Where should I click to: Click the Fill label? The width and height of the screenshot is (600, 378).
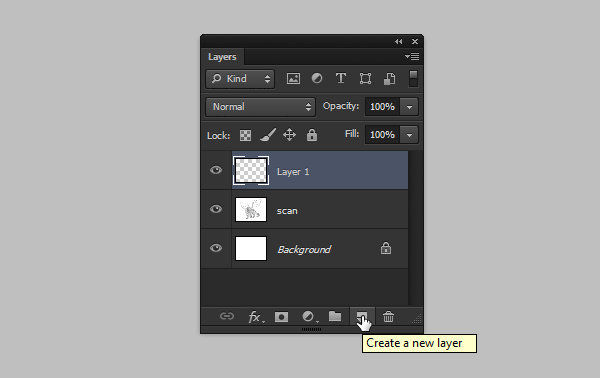(x=352, y=134)
